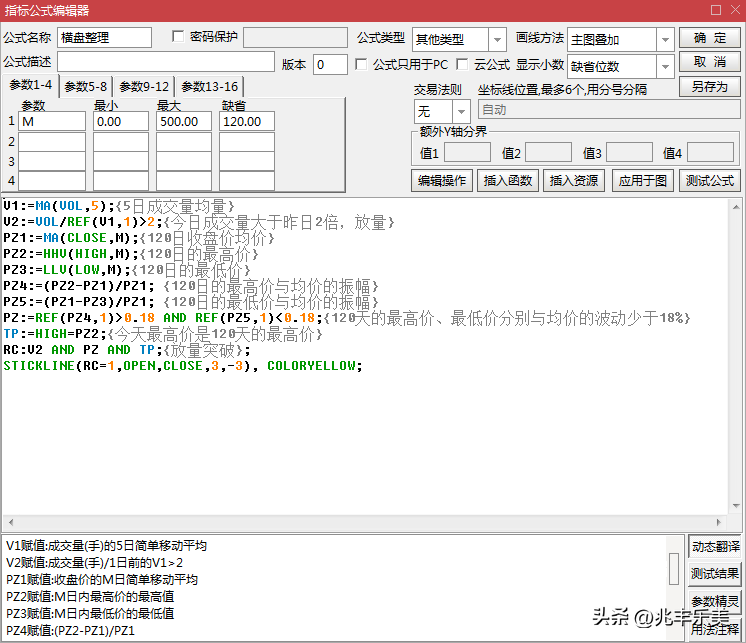Screen dimensions: 746x643
Task: Show 测试结果 test results
Action: [715, 574]
